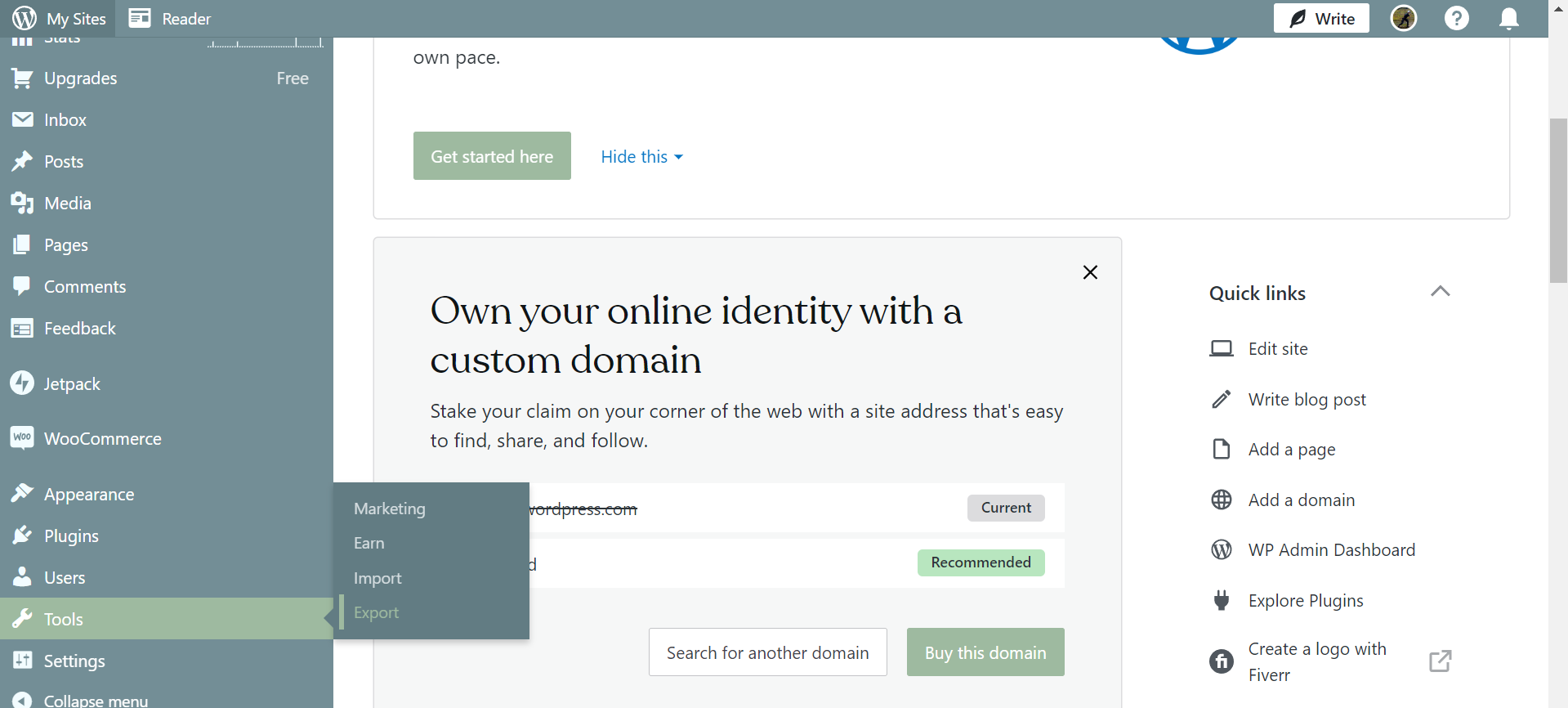Click the Get started here button
This screenshot has height=708, width=1568.
(492, 156)
